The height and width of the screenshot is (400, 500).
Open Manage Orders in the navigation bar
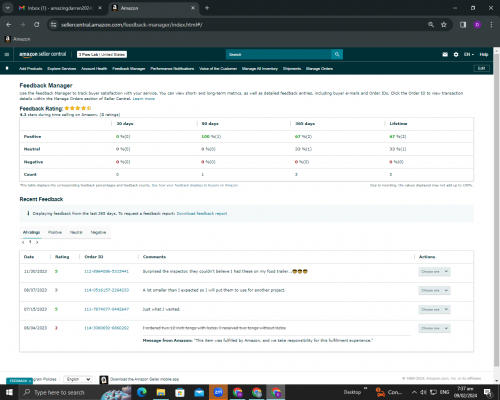click(x=319, y=69)
